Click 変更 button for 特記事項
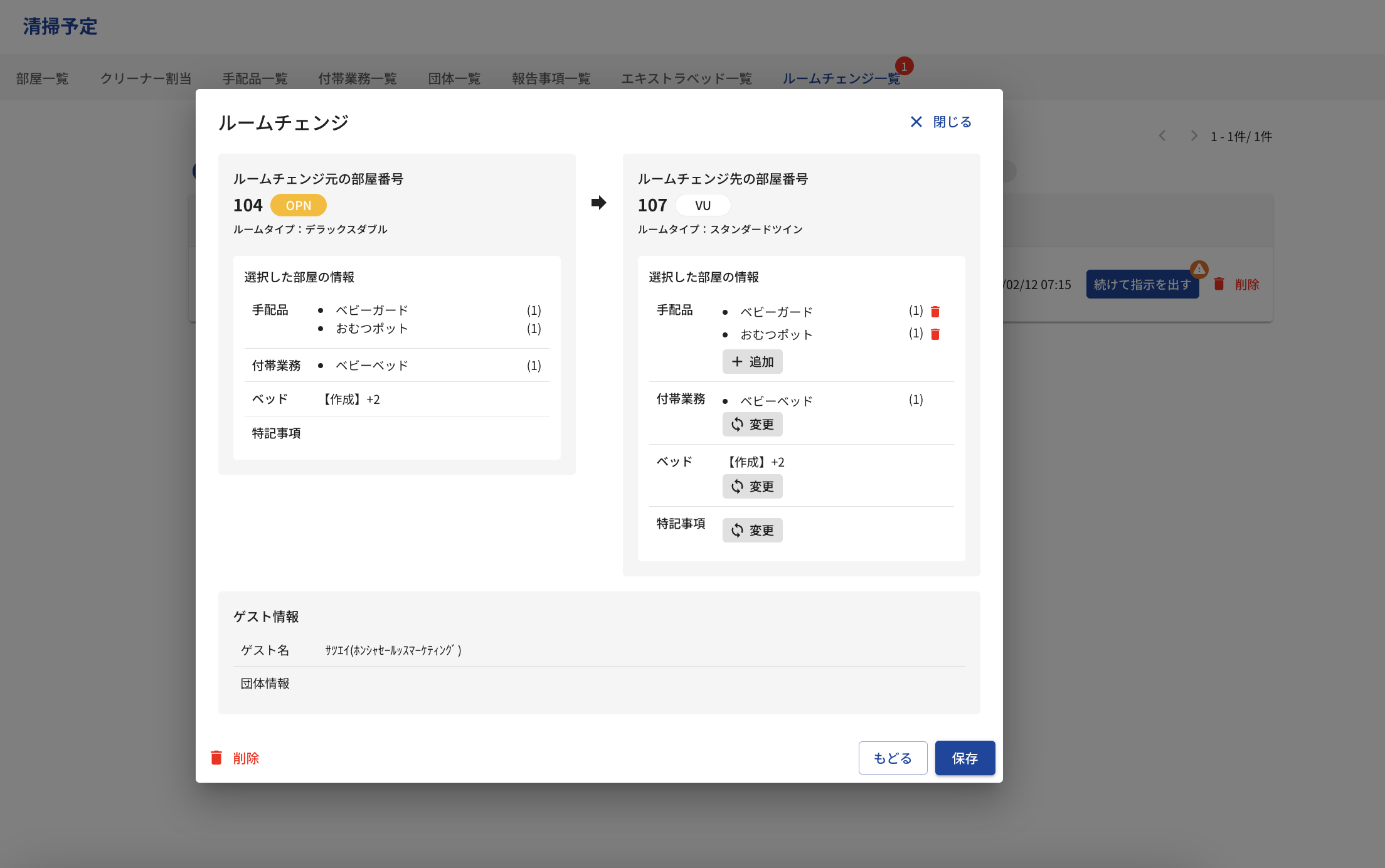This screenshot has height=868, width=1385. [x=752, y=531]
